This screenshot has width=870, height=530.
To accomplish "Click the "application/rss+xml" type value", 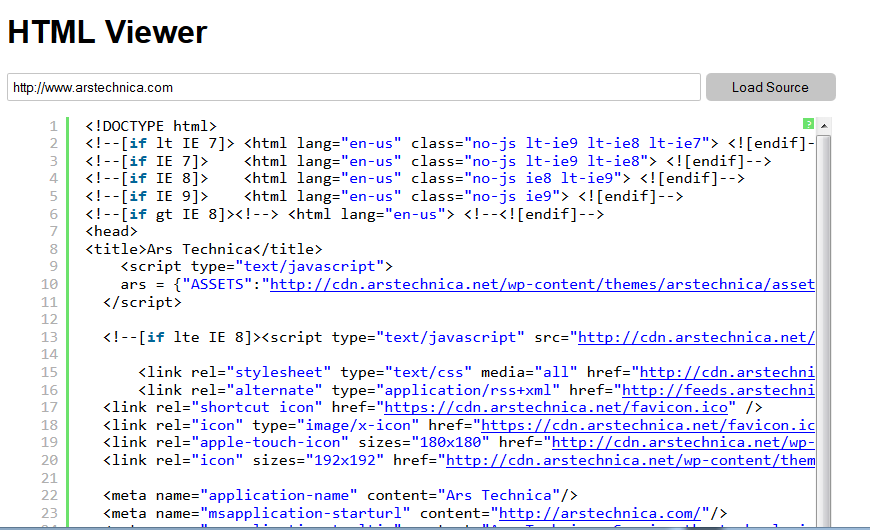I will coord(468,390).
